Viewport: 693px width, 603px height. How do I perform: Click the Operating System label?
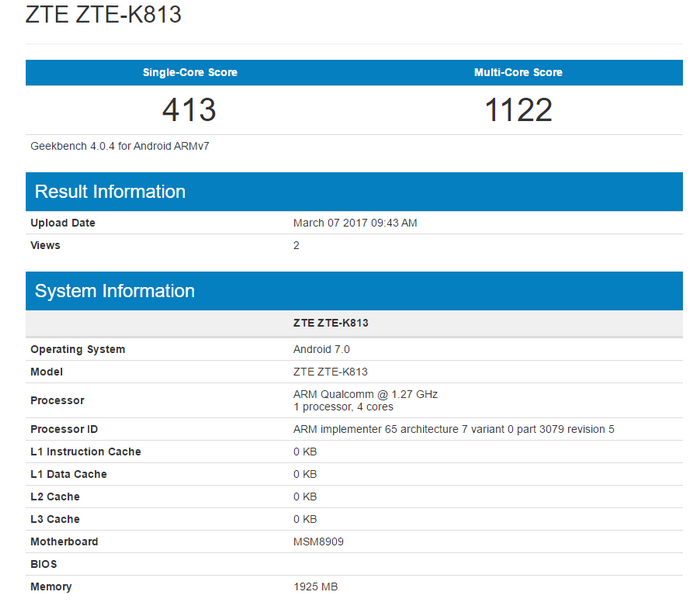(x=78, y=350)
